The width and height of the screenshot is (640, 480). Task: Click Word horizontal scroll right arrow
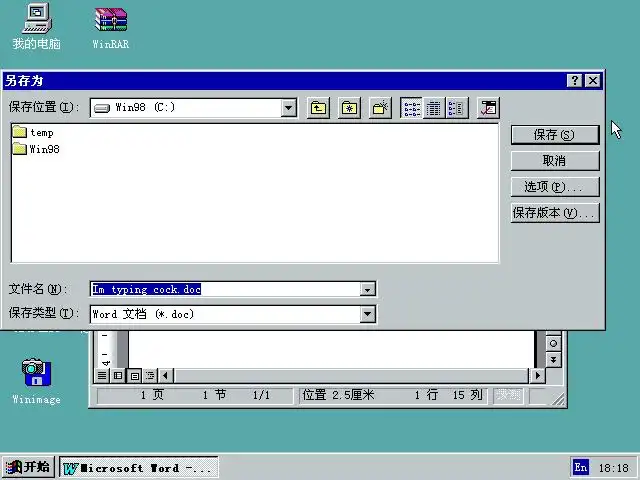point(537,375)
